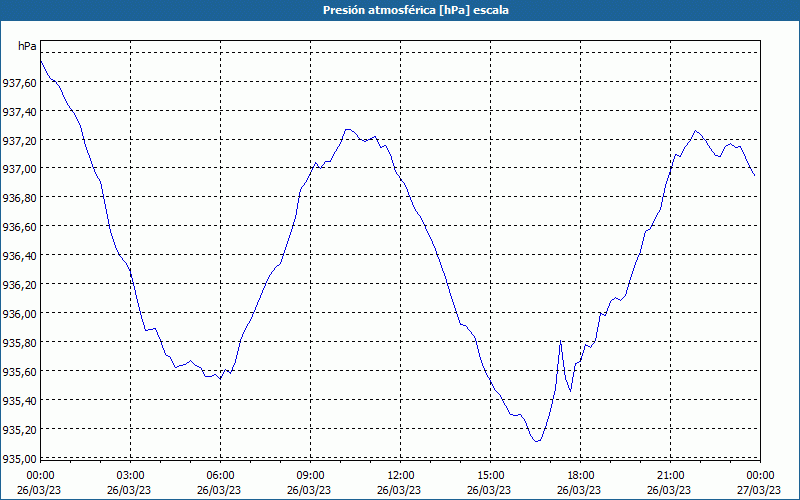
Task: Click the 09:00 time axis label
Action: [310, 476]
